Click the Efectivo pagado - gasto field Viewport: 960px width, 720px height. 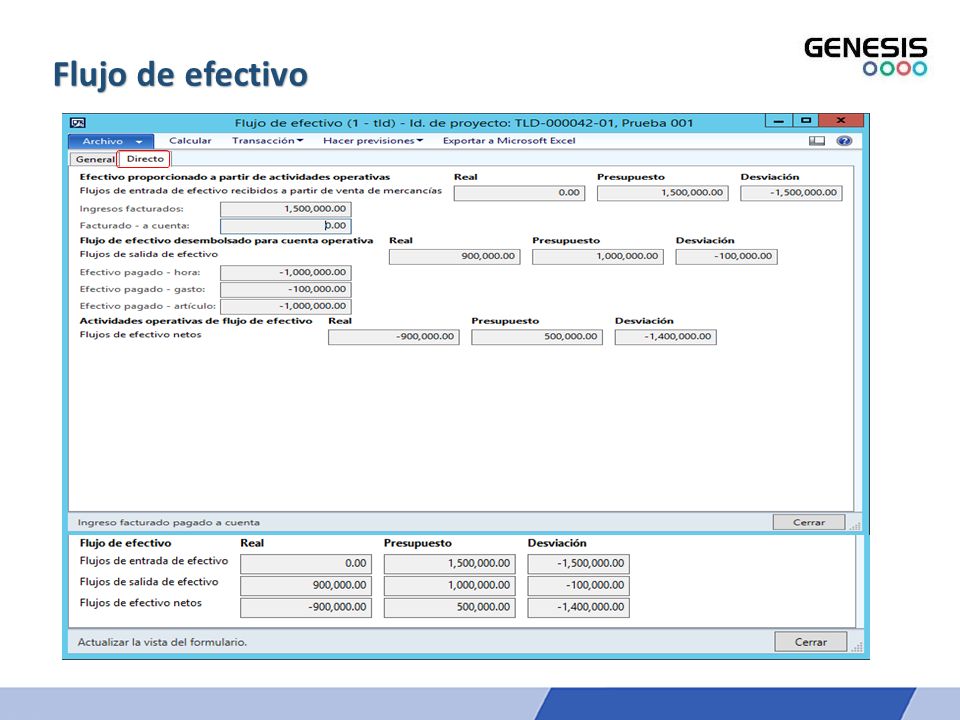tap(285, 289)
